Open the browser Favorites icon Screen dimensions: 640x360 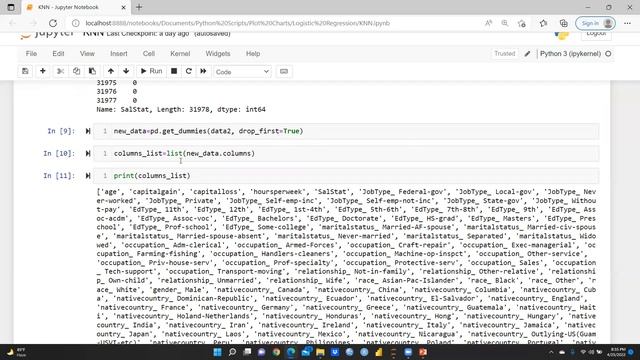click(543, 23)
